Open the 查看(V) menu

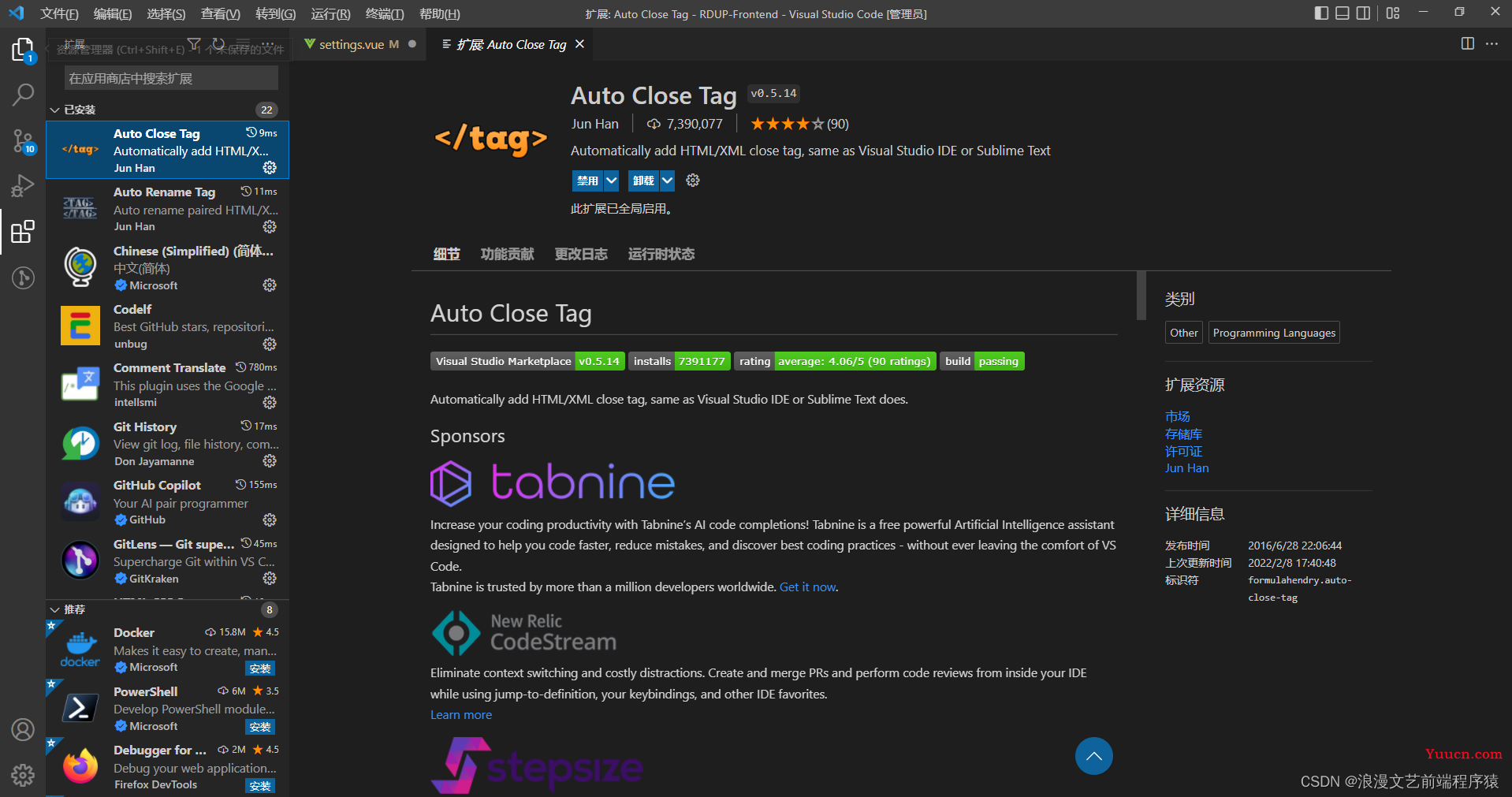pos(221,14)
